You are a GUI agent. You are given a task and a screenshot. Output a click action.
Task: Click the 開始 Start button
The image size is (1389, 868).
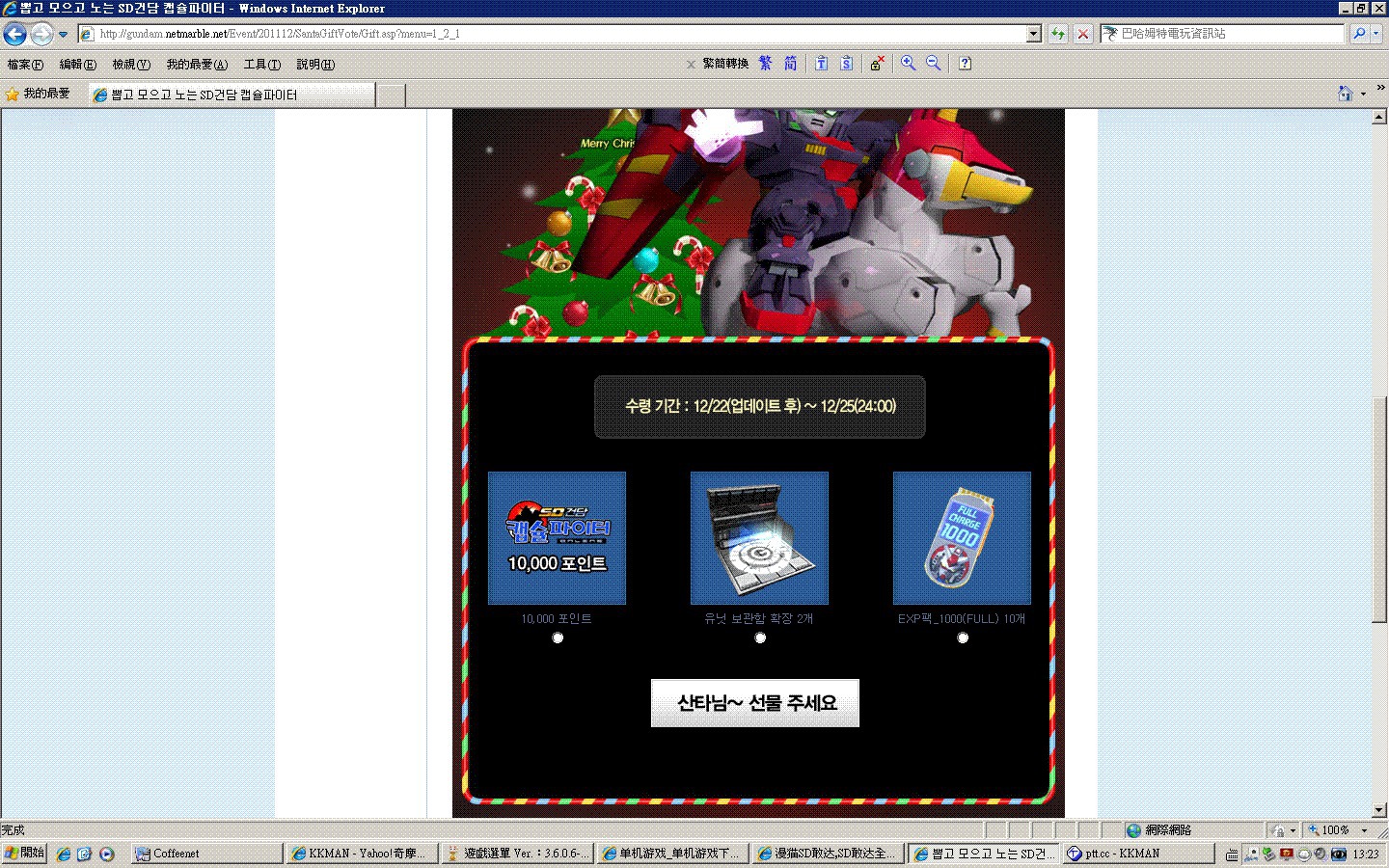click(x=24, y=854)
